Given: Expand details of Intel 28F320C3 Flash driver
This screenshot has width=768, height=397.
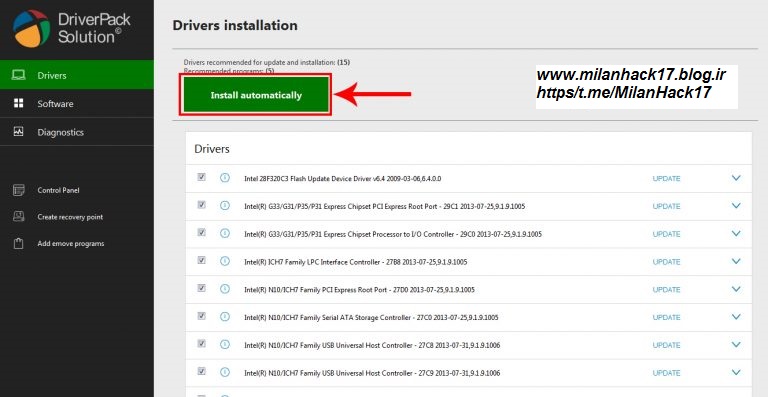Looking at the screenshot, I should [x=736, y=178].
